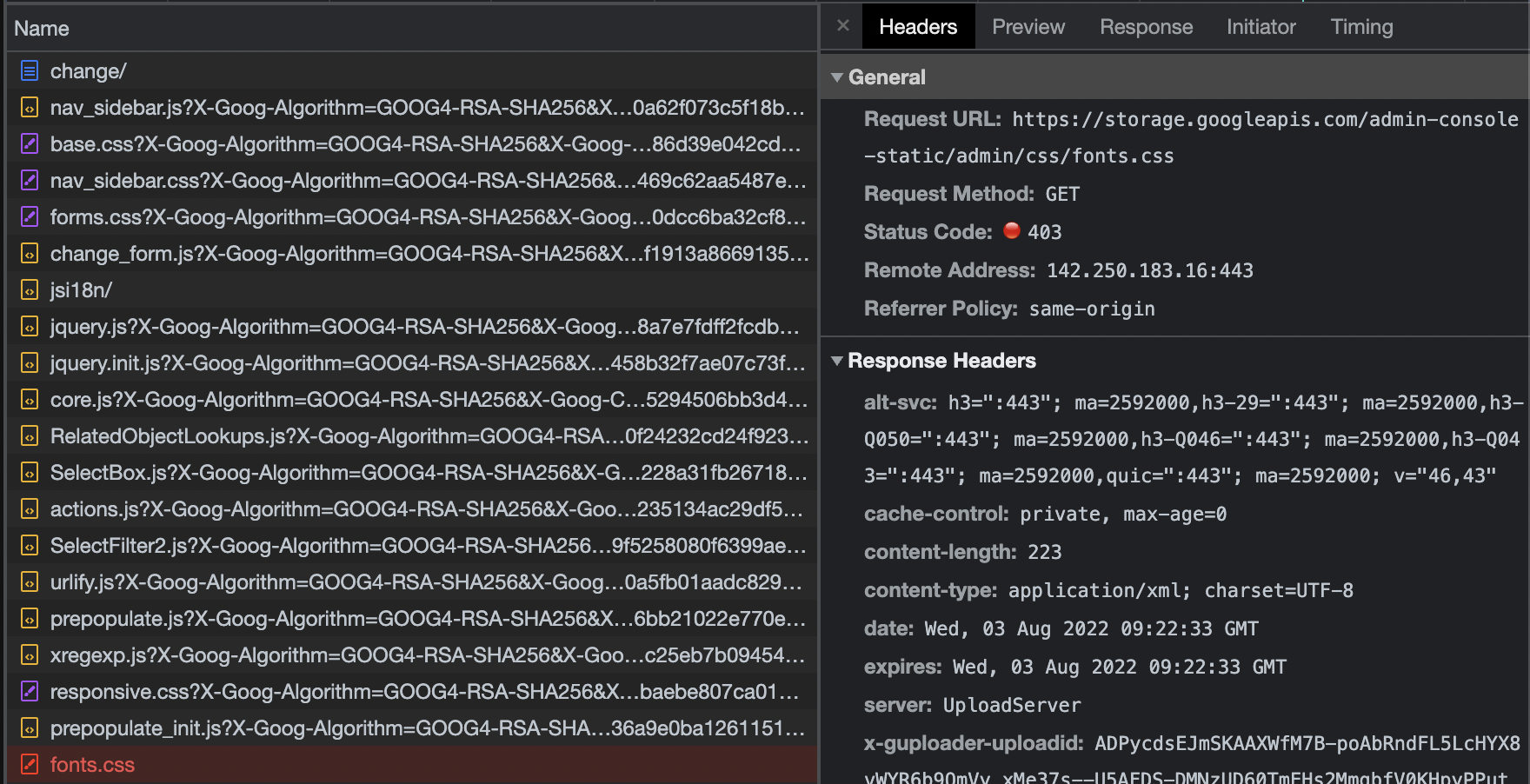Select the Initiator tab
This screenshot has height=784, width=1530.
(1261, 26)
